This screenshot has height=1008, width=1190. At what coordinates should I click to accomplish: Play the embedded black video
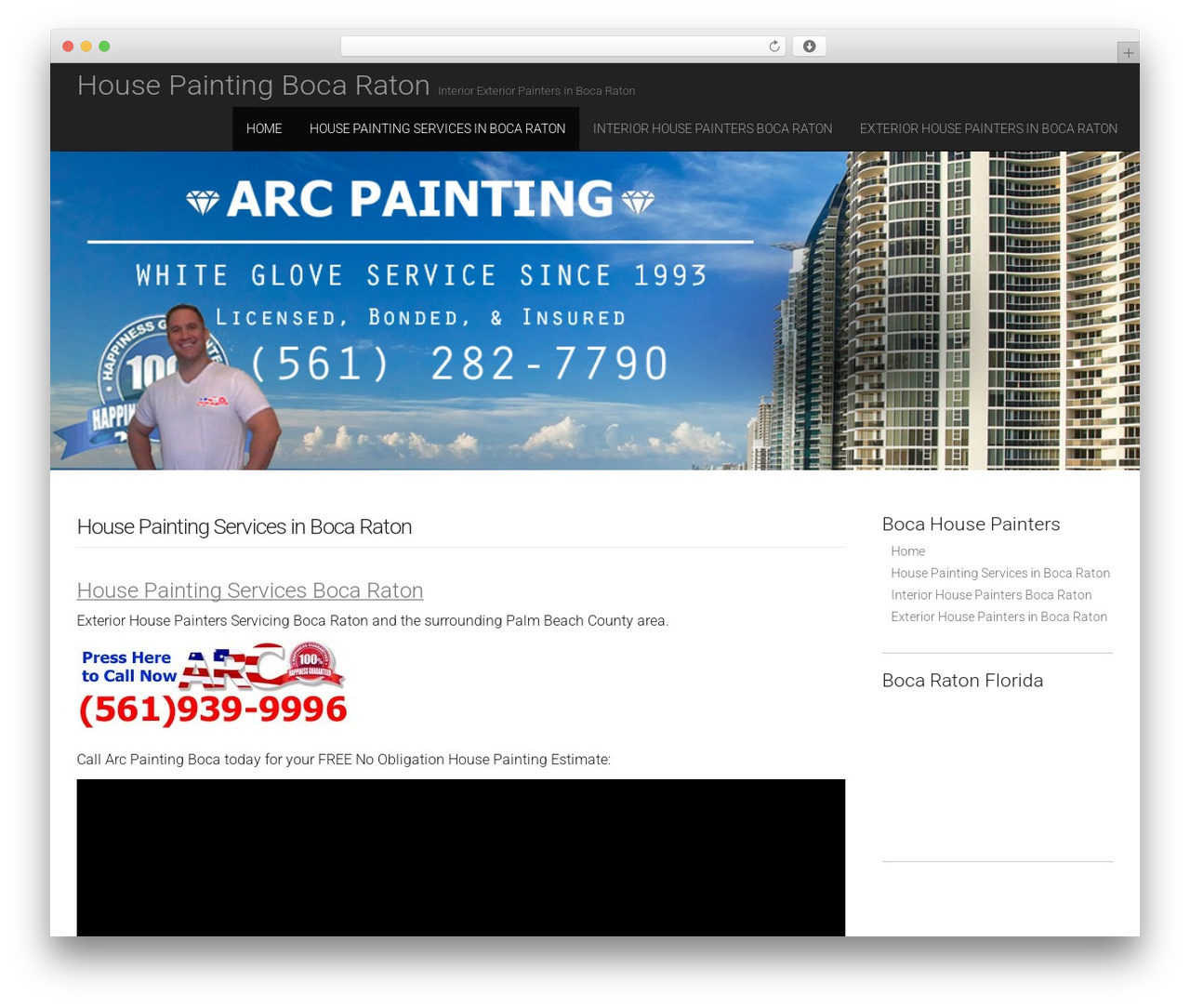(x=461, y=857)
